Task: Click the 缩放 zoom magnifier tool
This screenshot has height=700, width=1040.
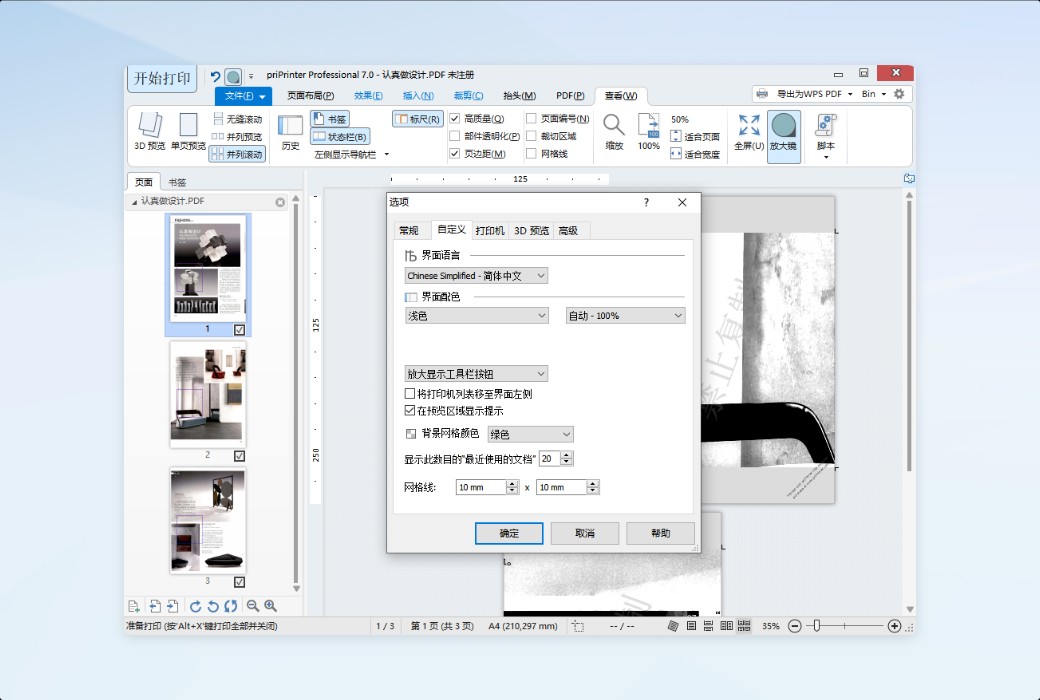Action: tap(614, 131)
